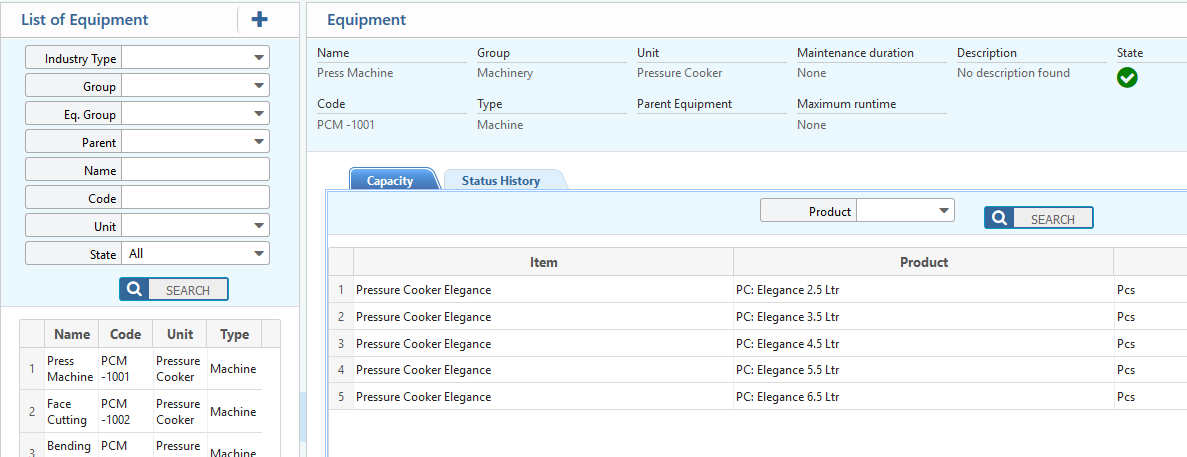Viewport: 1187px width, 457px height.
Task: Click the plus icon to add equipment
Action: [x=260, y=20]
